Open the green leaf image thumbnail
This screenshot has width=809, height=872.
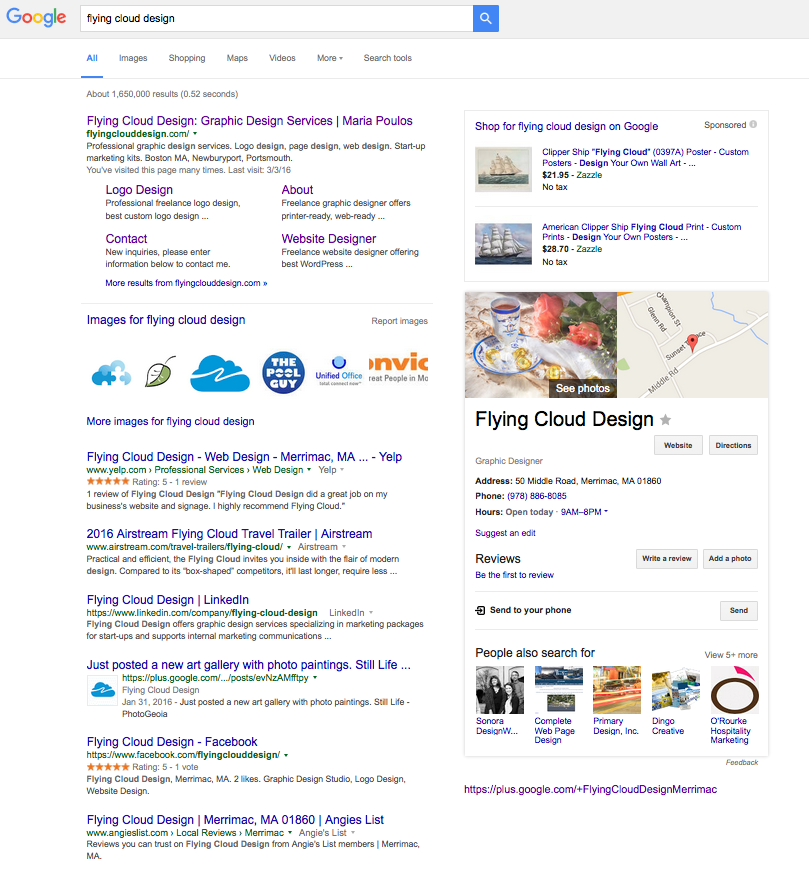click(160, 372)
